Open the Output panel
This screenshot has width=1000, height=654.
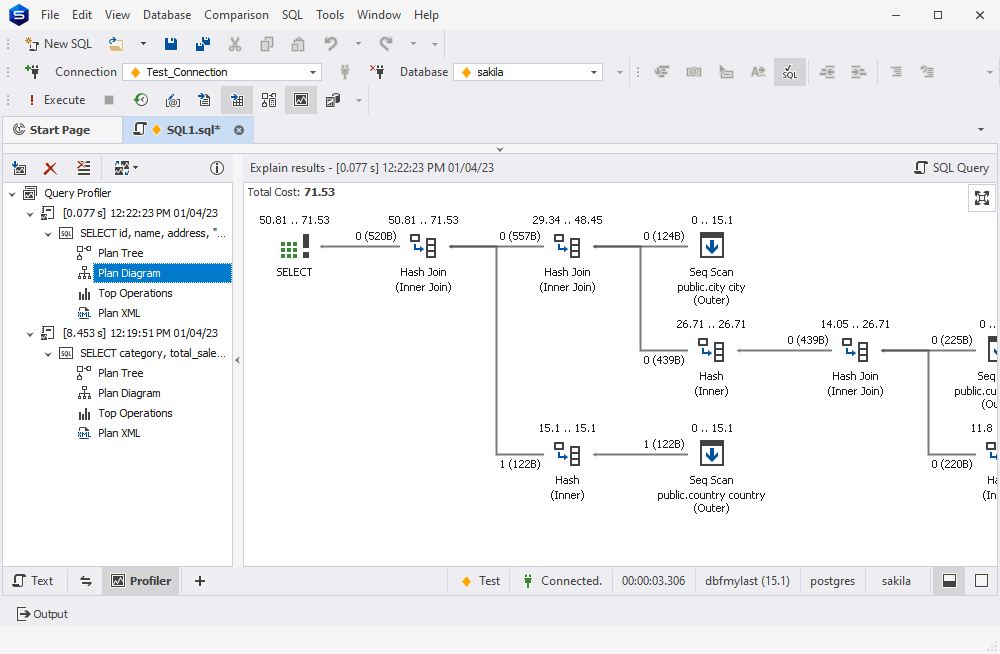coord(42,614)
